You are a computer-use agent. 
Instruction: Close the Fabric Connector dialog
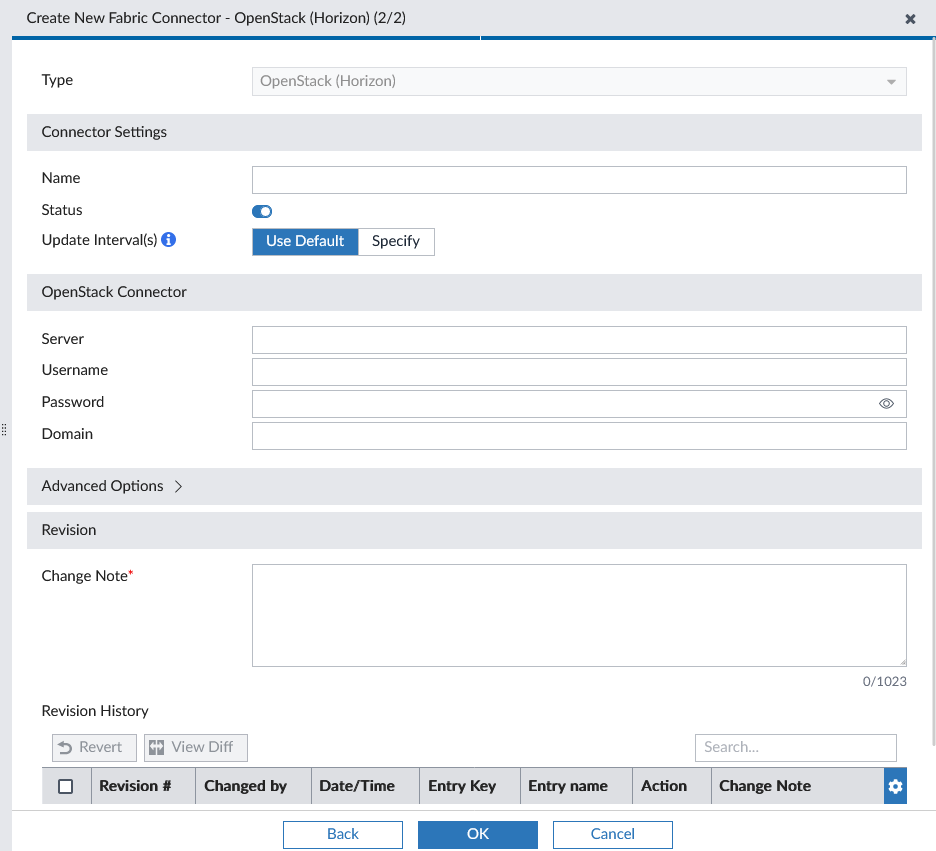tap(910, 18)
